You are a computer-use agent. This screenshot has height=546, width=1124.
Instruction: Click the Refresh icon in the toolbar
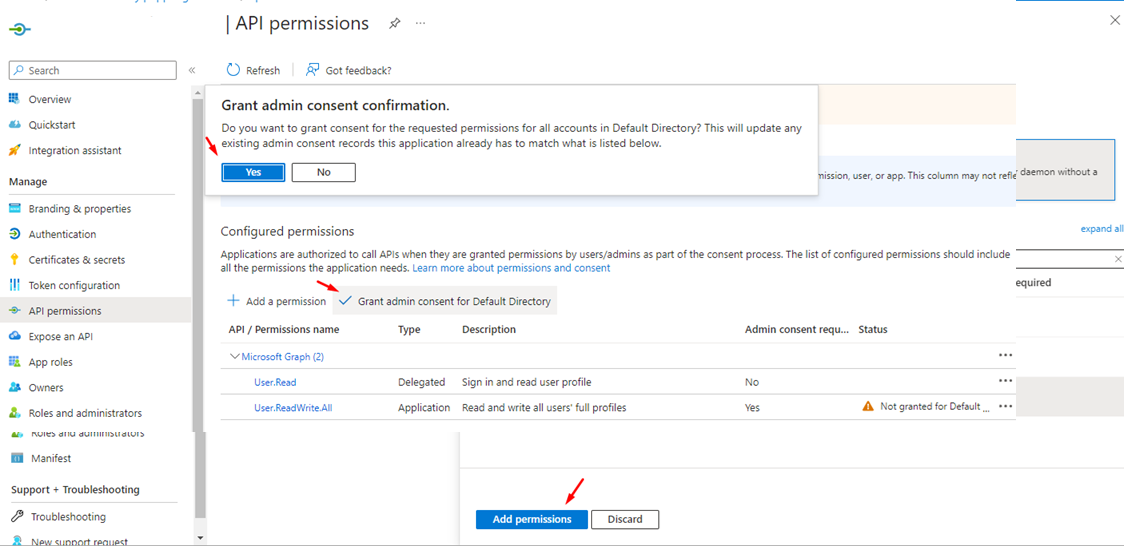pos(234,70)
